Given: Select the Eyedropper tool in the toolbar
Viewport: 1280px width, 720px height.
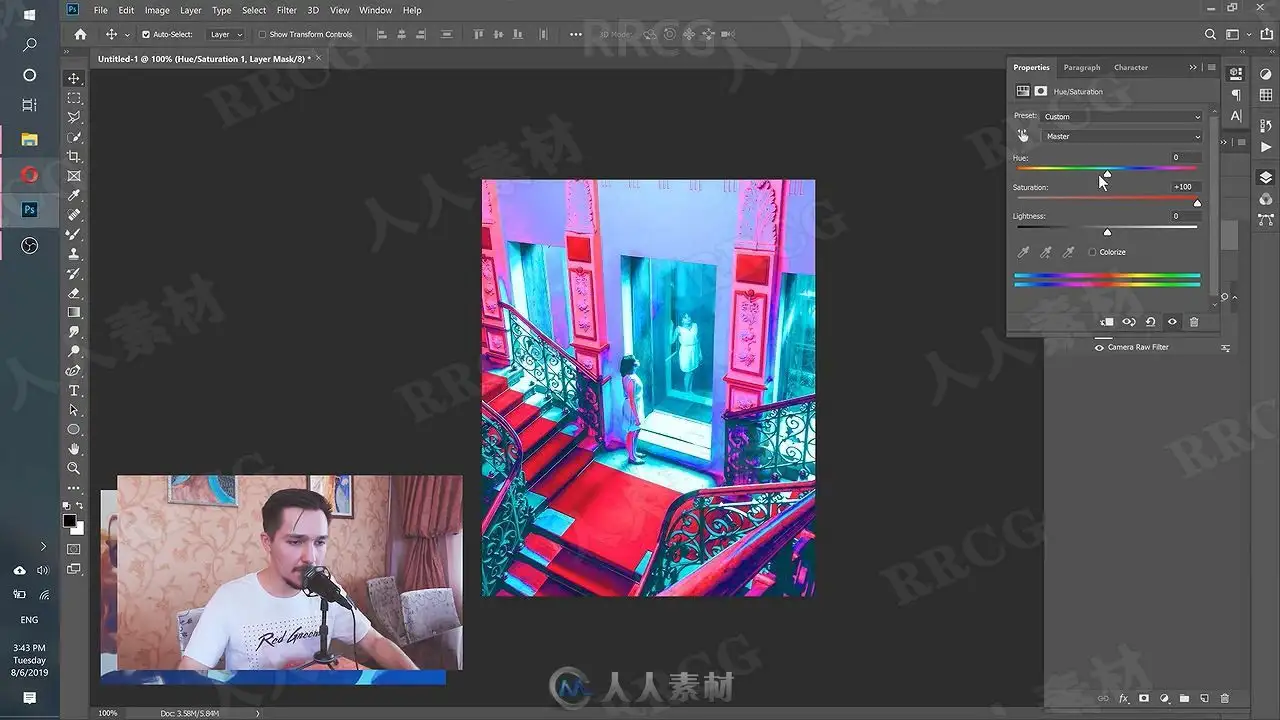Looking at the screenshot, I should click(x=74, y=195).
